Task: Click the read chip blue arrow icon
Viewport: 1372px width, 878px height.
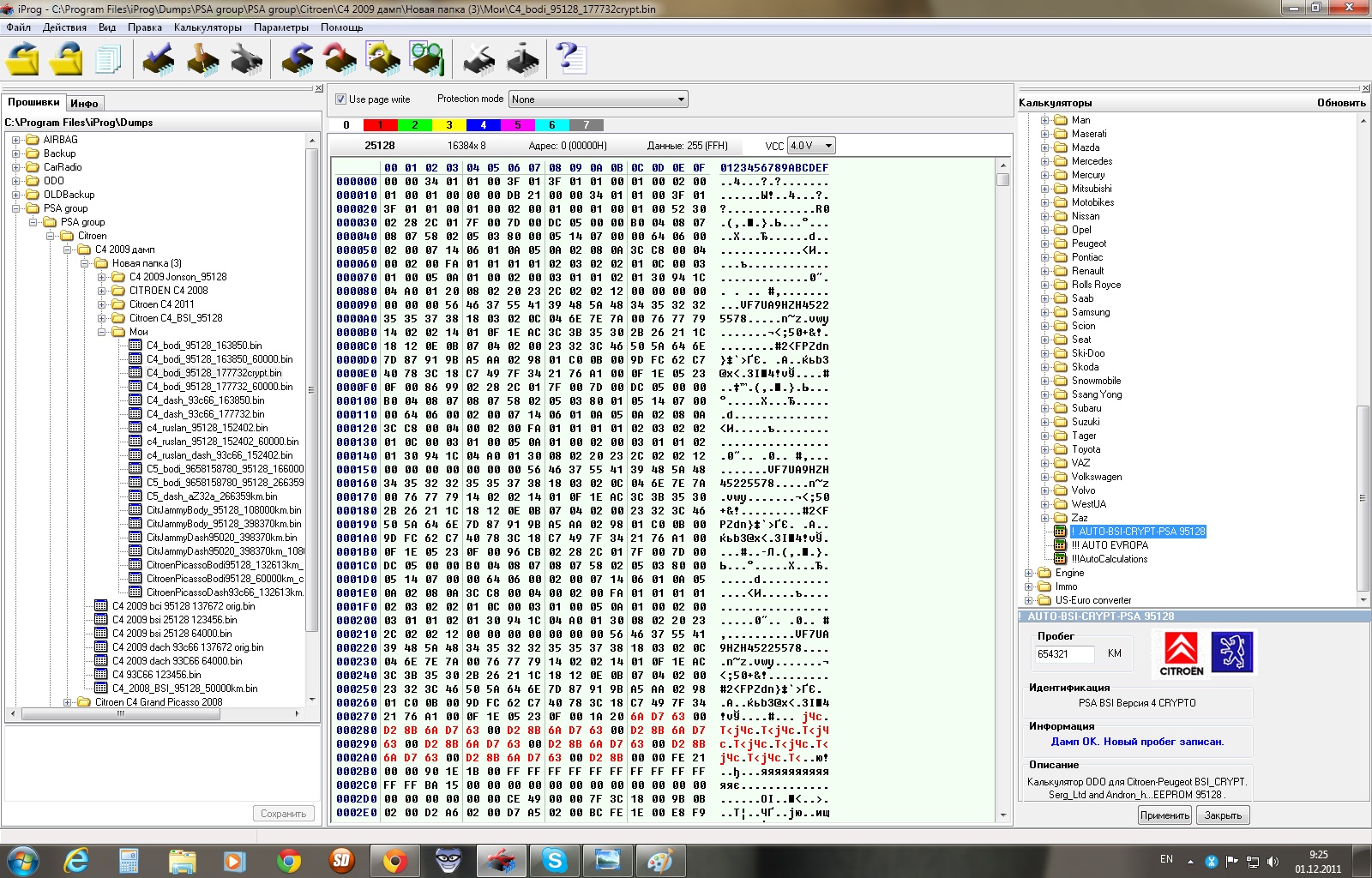Action: (x=297, y=59)
